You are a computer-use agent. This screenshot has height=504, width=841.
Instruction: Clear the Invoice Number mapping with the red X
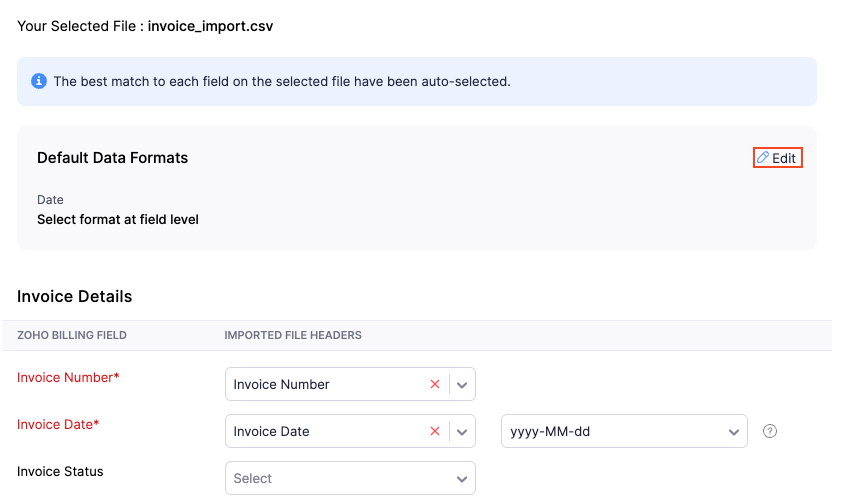(x=434, y=384)
